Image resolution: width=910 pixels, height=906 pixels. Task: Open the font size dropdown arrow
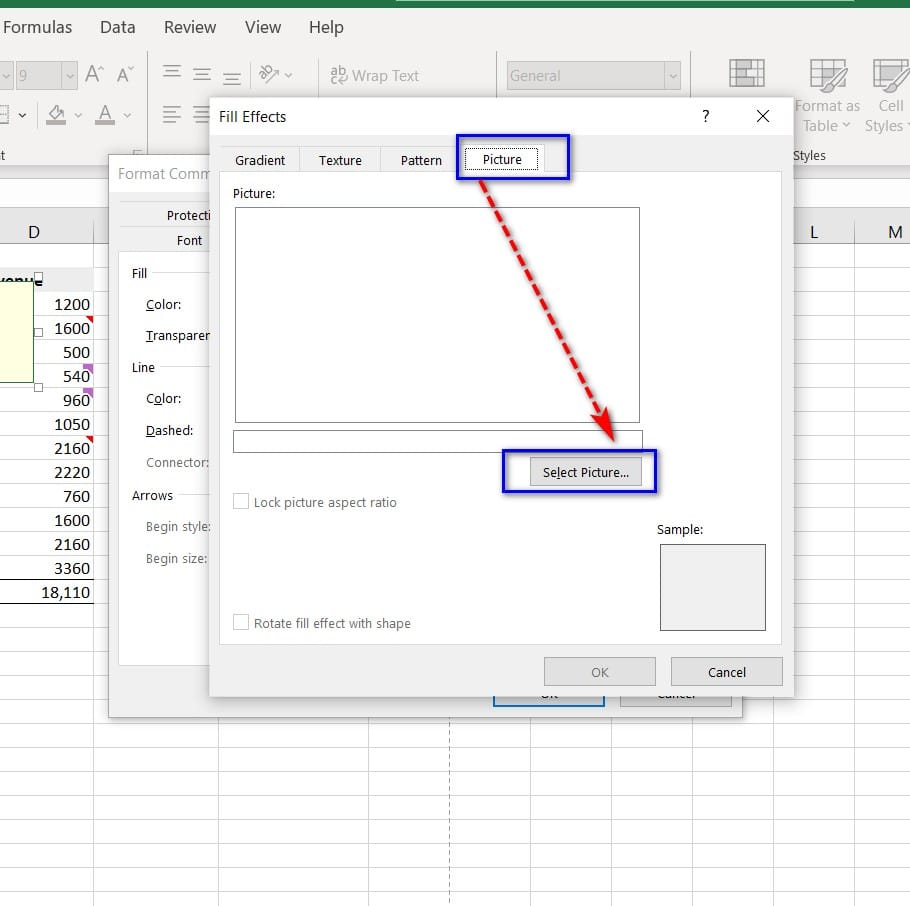click(x=70, y=75)
